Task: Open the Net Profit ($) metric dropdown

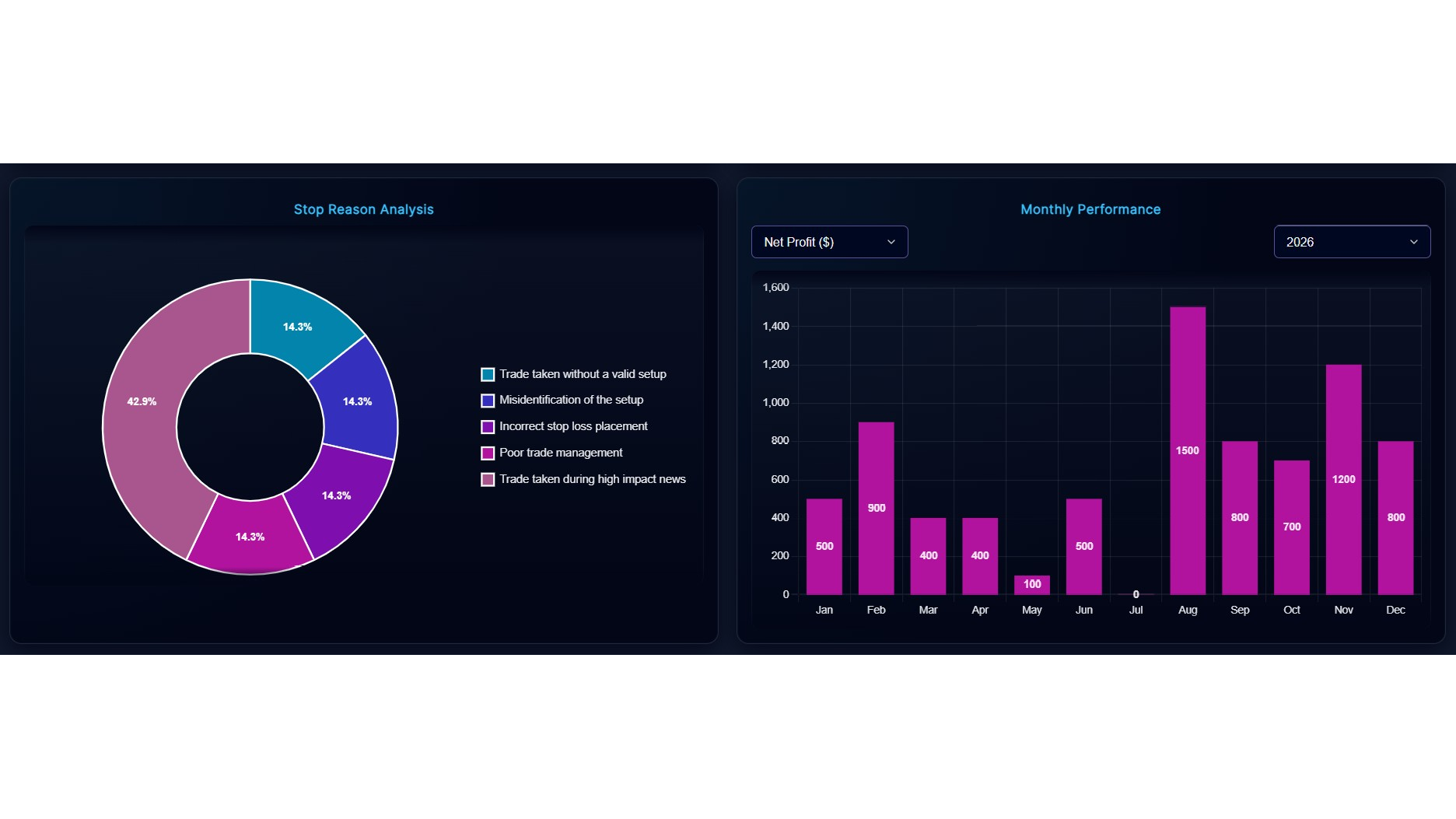Action: [829, 242]
